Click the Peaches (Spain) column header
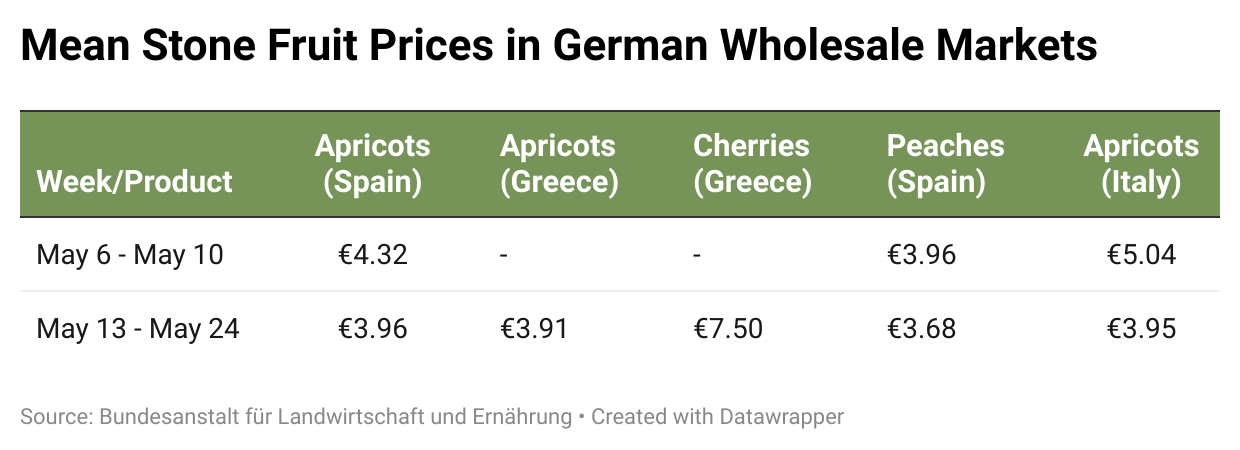This screenshot has height=450, width=1240. tap(945, 164)
